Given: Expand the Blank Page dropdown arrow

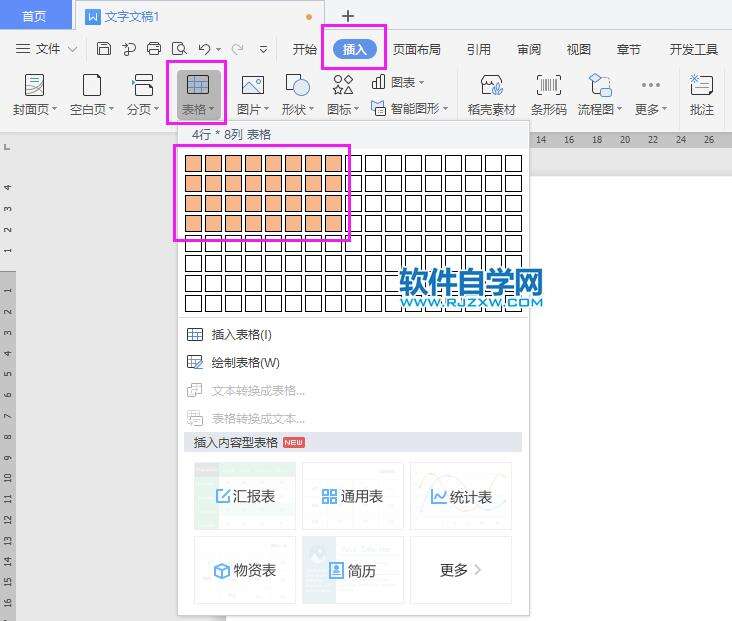Looking at the screenshot, I should pos(111,109).
